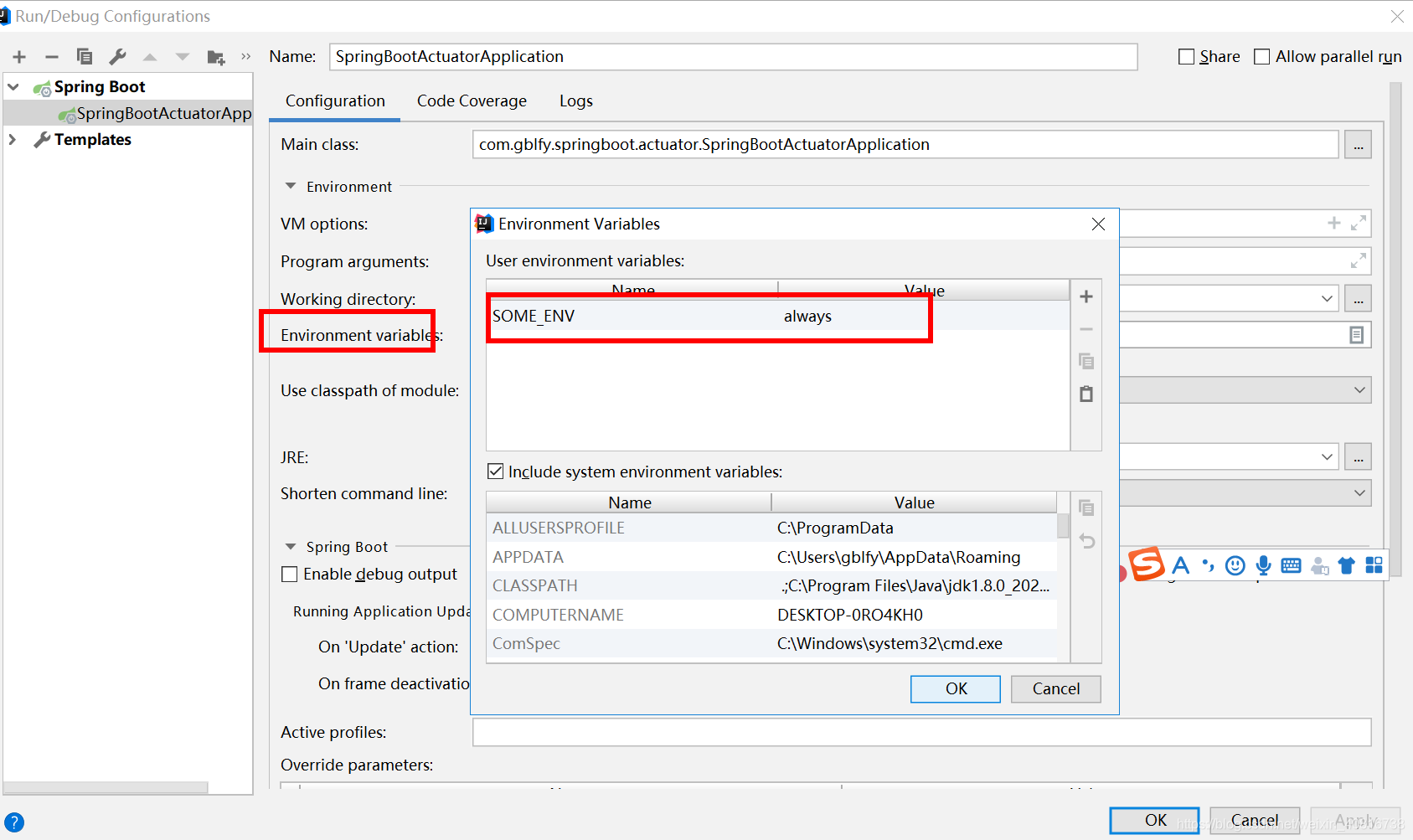Click the Main class input field

point(905,144)
